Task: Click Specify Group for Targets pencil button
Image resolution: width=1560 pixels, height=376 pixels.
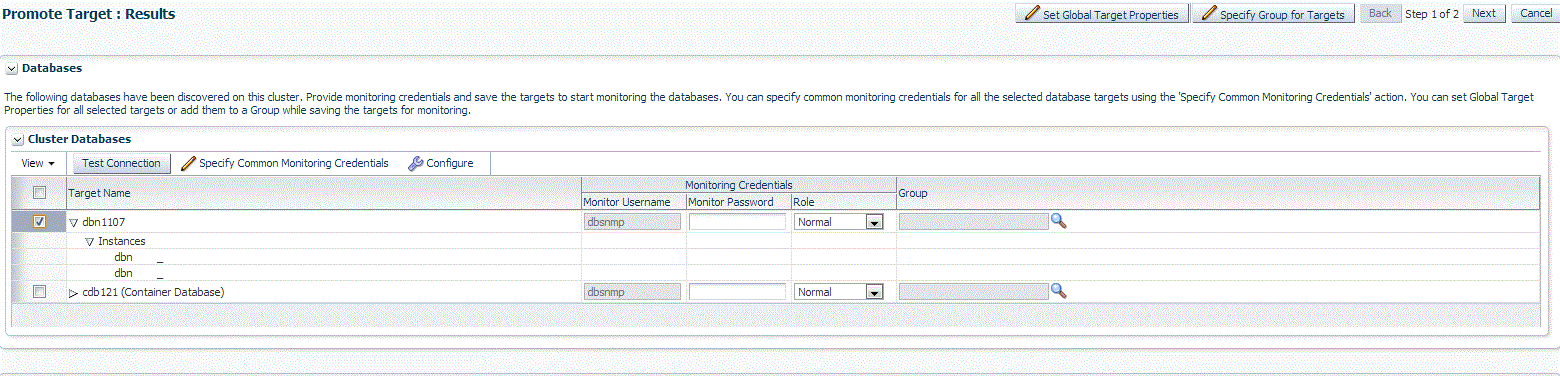Action: pyautogui.click(x=1274, y=14)
